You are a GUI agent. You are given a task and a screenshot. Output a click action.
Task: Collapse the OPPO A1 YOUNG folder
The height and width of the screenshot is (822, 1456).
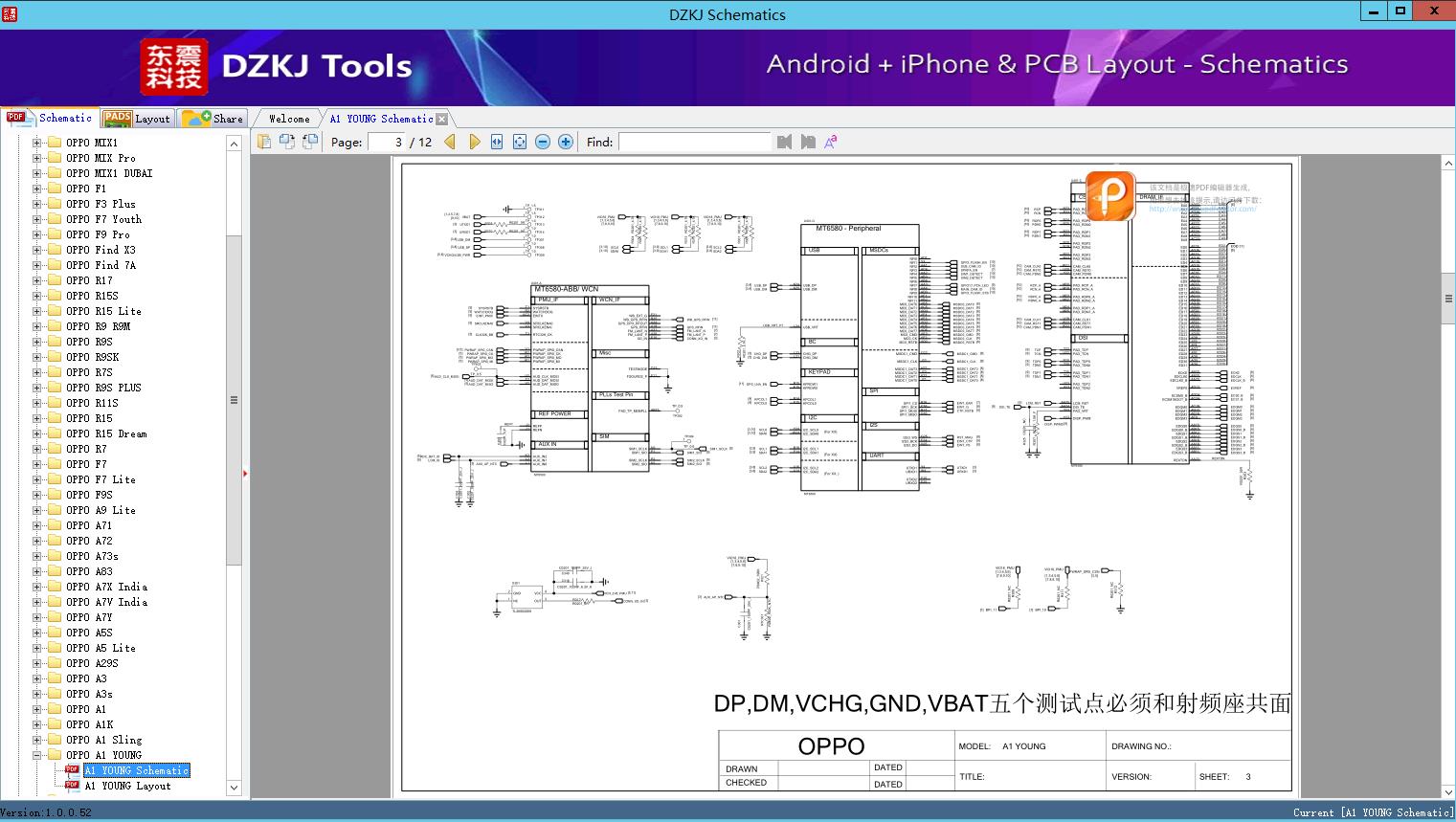[36, 755]
